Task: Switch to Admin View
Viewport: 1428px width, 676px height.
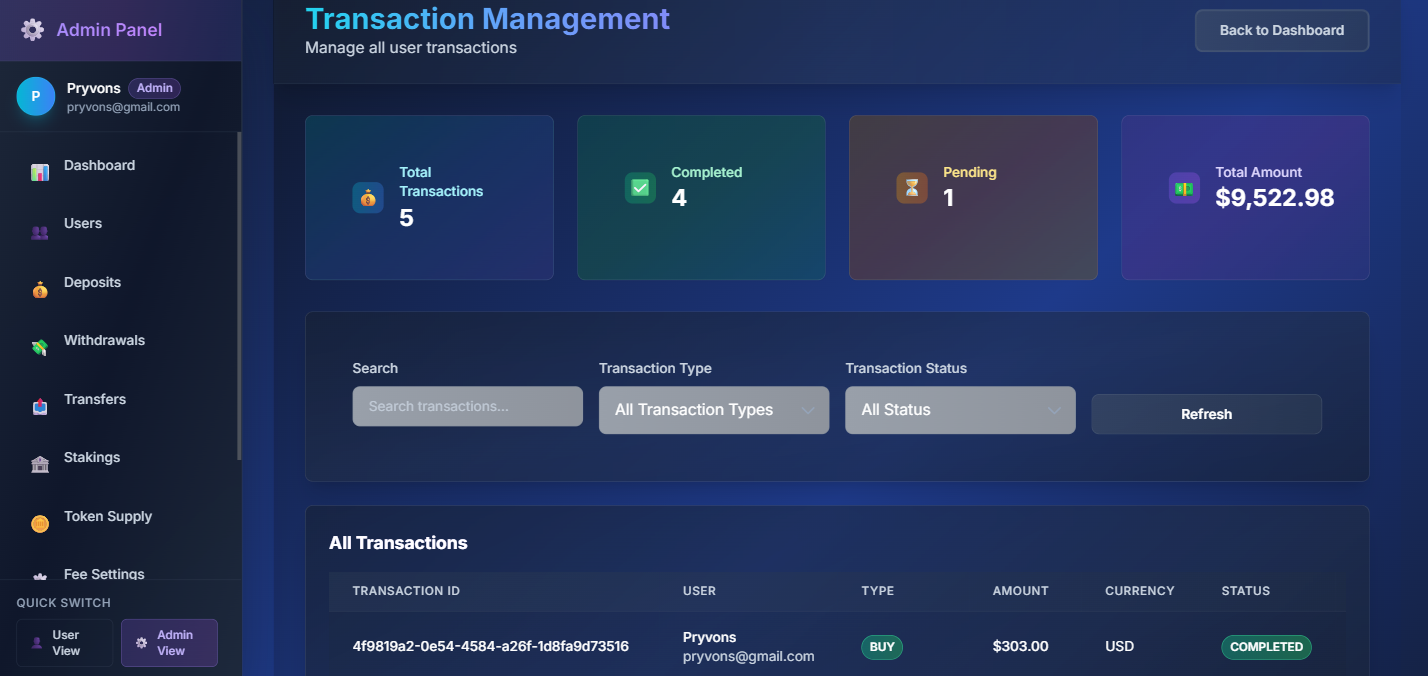Action: pyautogui.click(x=169, y=642)
